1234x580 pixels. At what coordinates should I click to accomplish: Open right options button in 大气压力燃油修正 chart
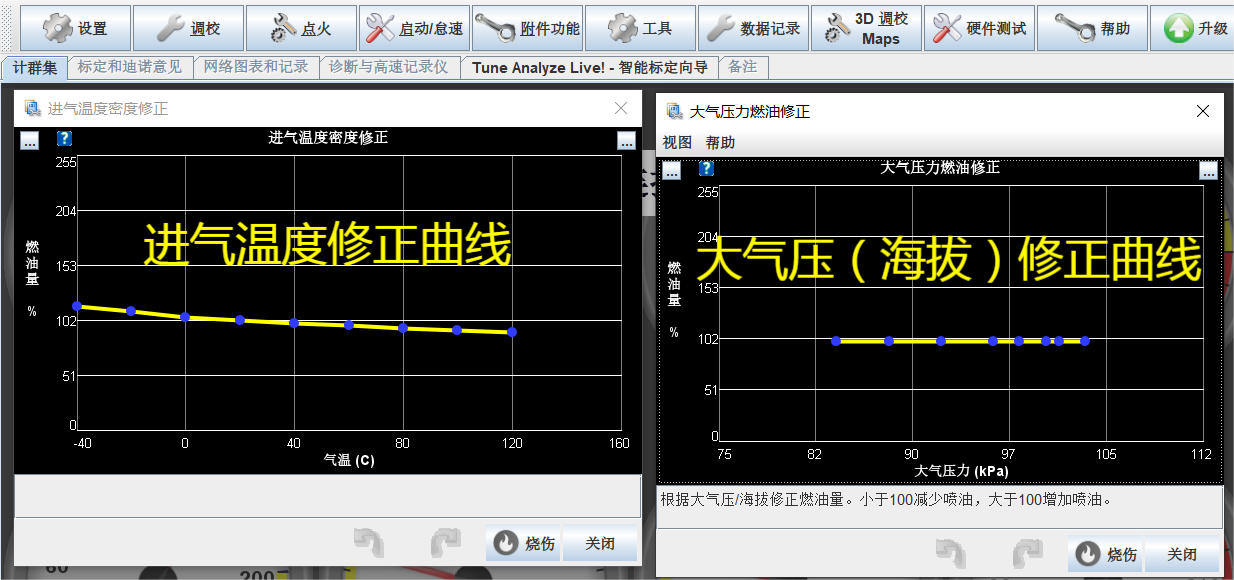(x=1208, y=170)
